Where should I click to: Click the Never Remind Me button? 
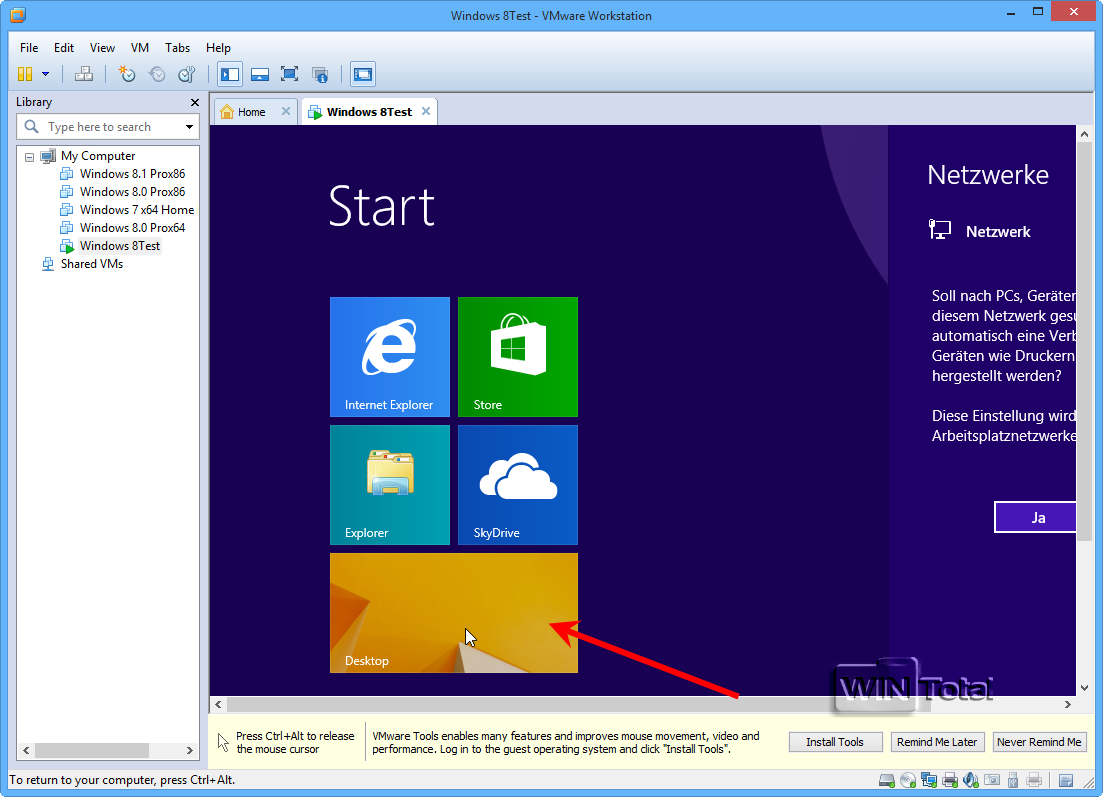[1039, 742]
